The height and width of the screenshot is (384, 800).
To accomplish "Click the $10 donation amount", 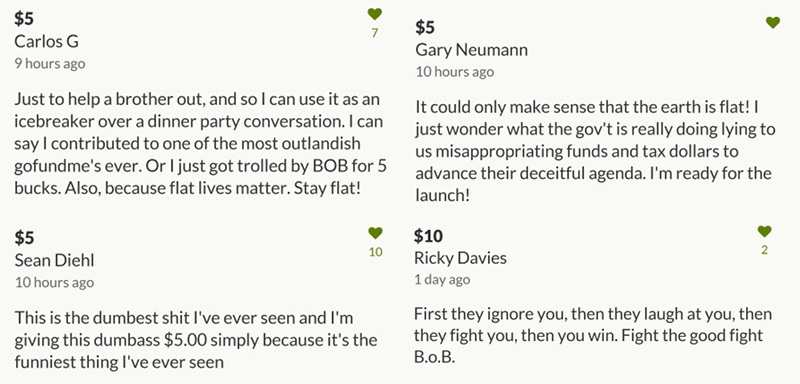I will [428, 236].
